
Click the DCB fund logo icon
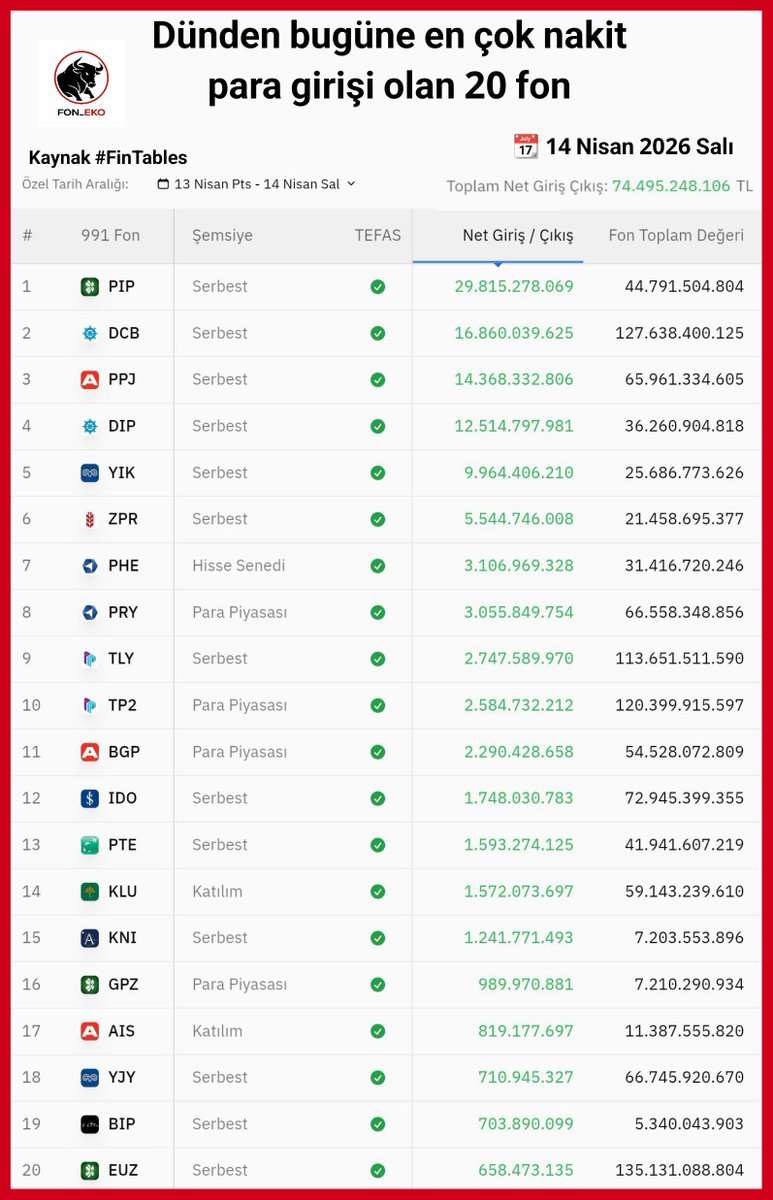pyautogui.click(x=90, y=333)
